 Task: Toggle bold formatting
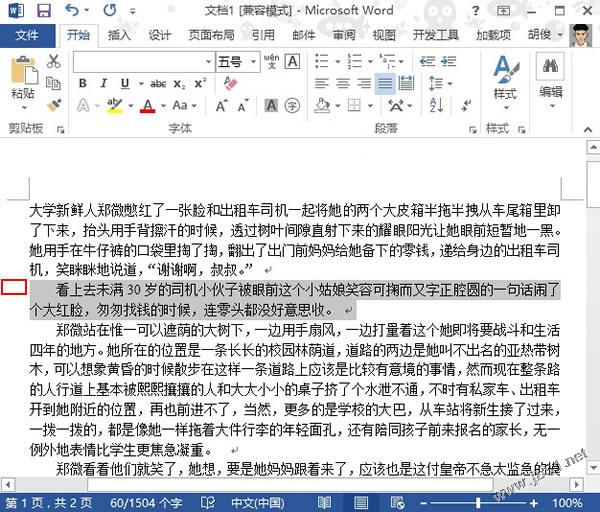click(82, 83)
